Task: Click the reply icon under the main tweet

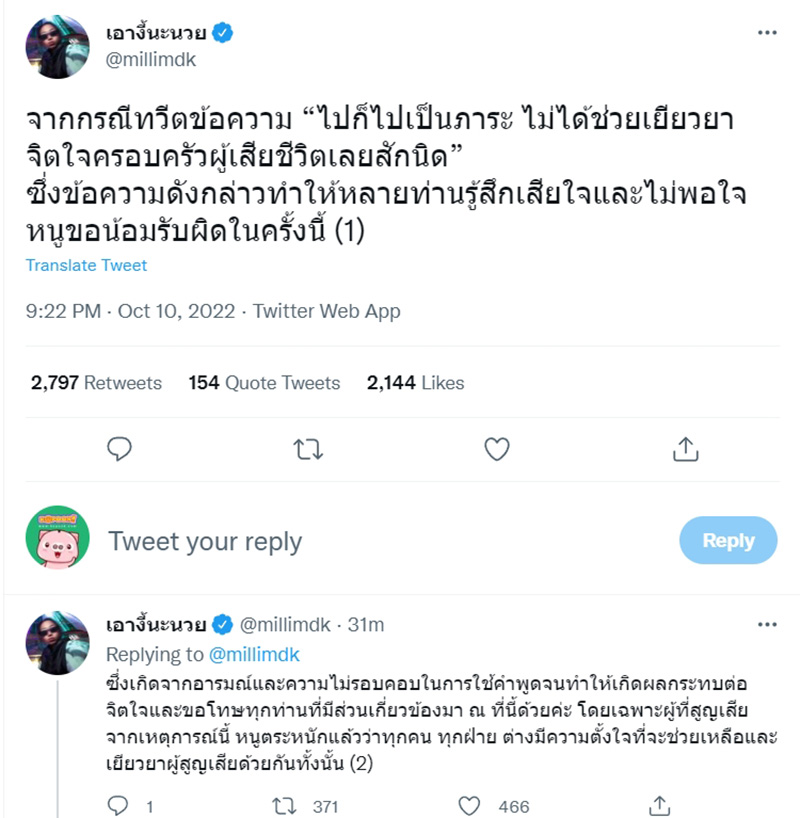Action: coord(120,451)
